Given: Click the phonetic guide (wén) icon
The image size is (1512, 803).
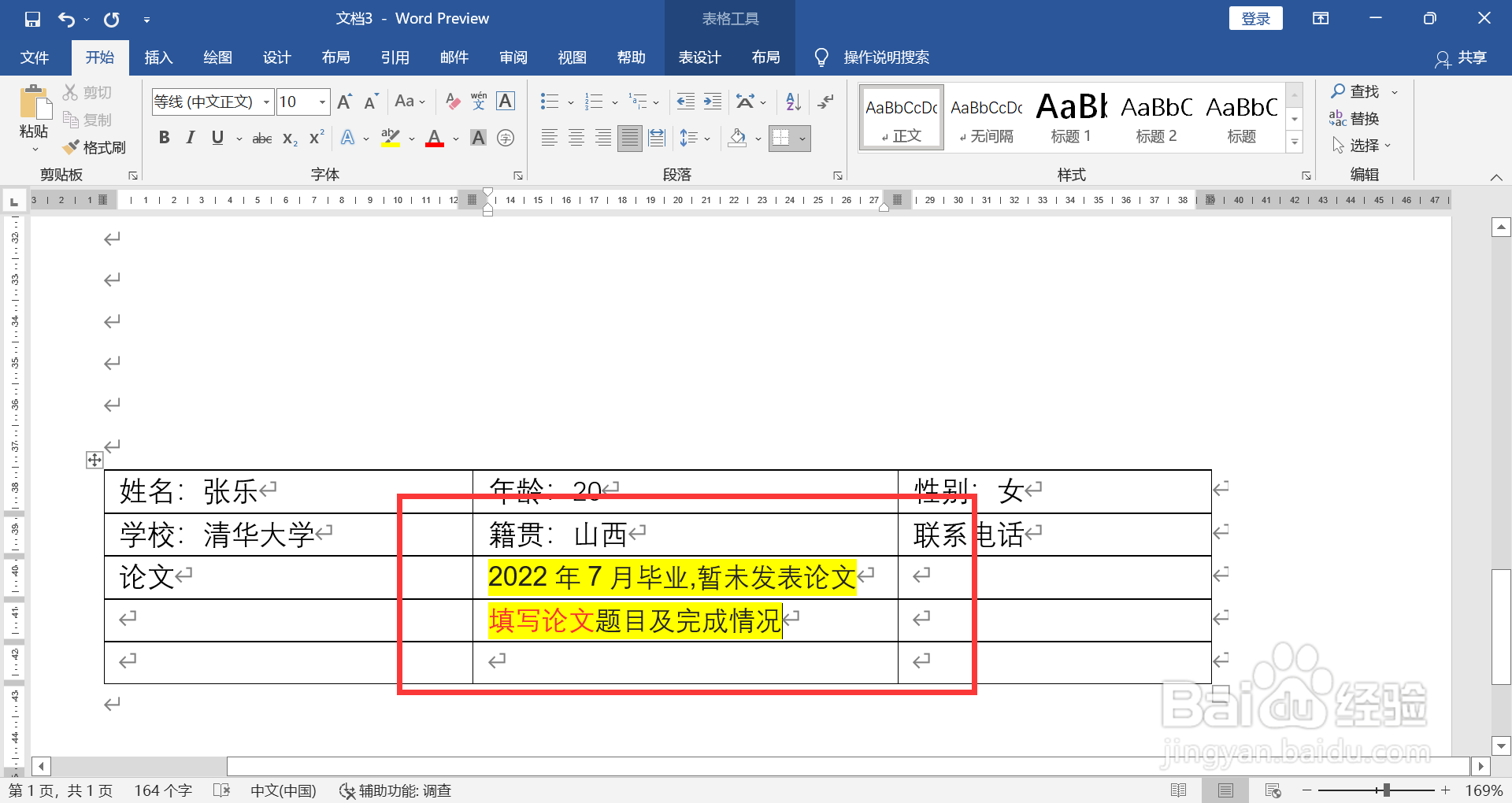Looking at the screenshot, I should (479, 102).
